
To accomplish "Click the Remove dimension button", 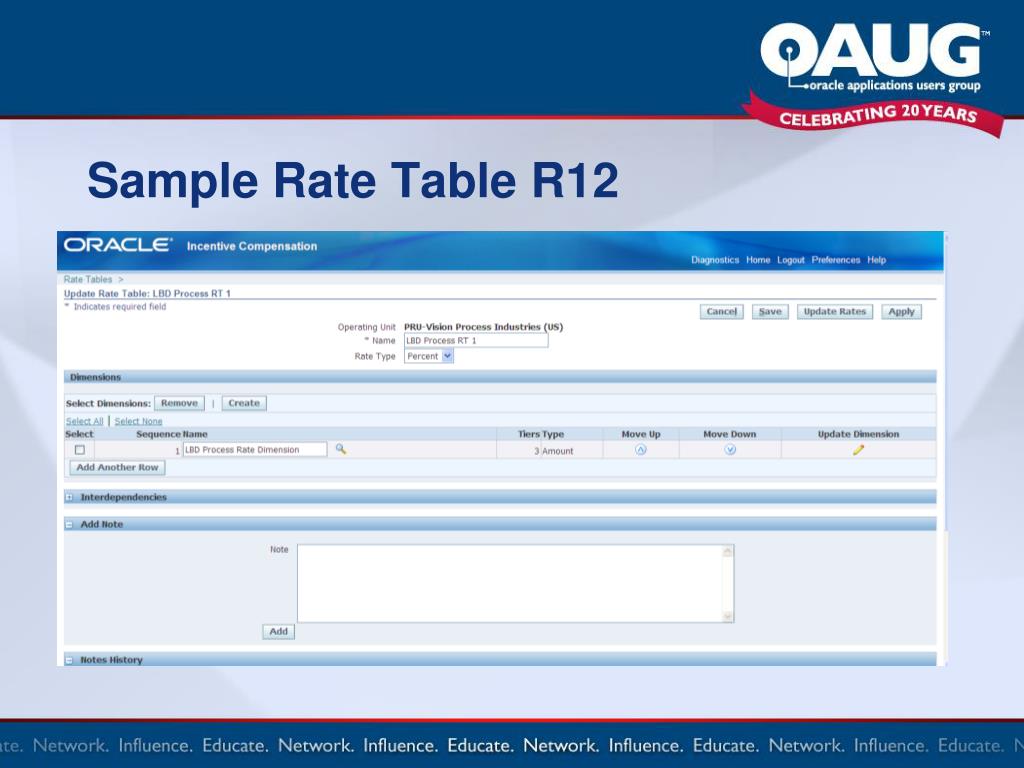I will click(x=180, y=404).
